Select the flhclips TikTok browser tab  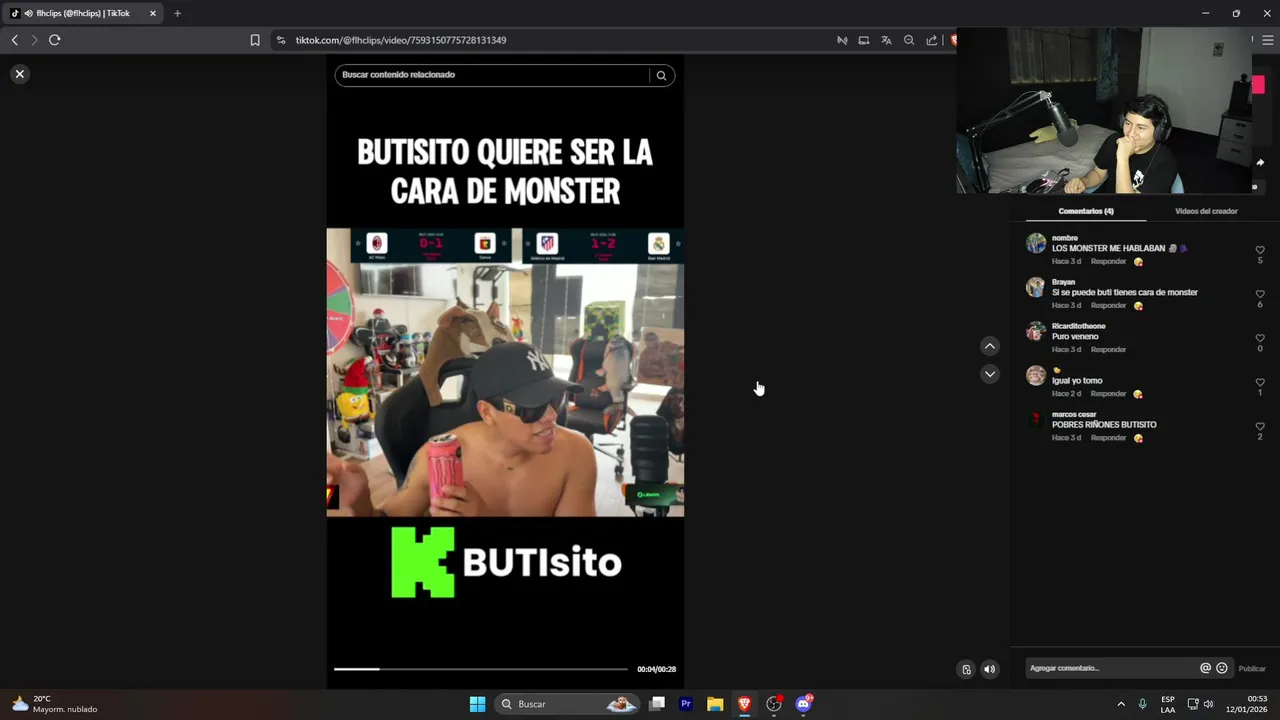coord(83,13)
